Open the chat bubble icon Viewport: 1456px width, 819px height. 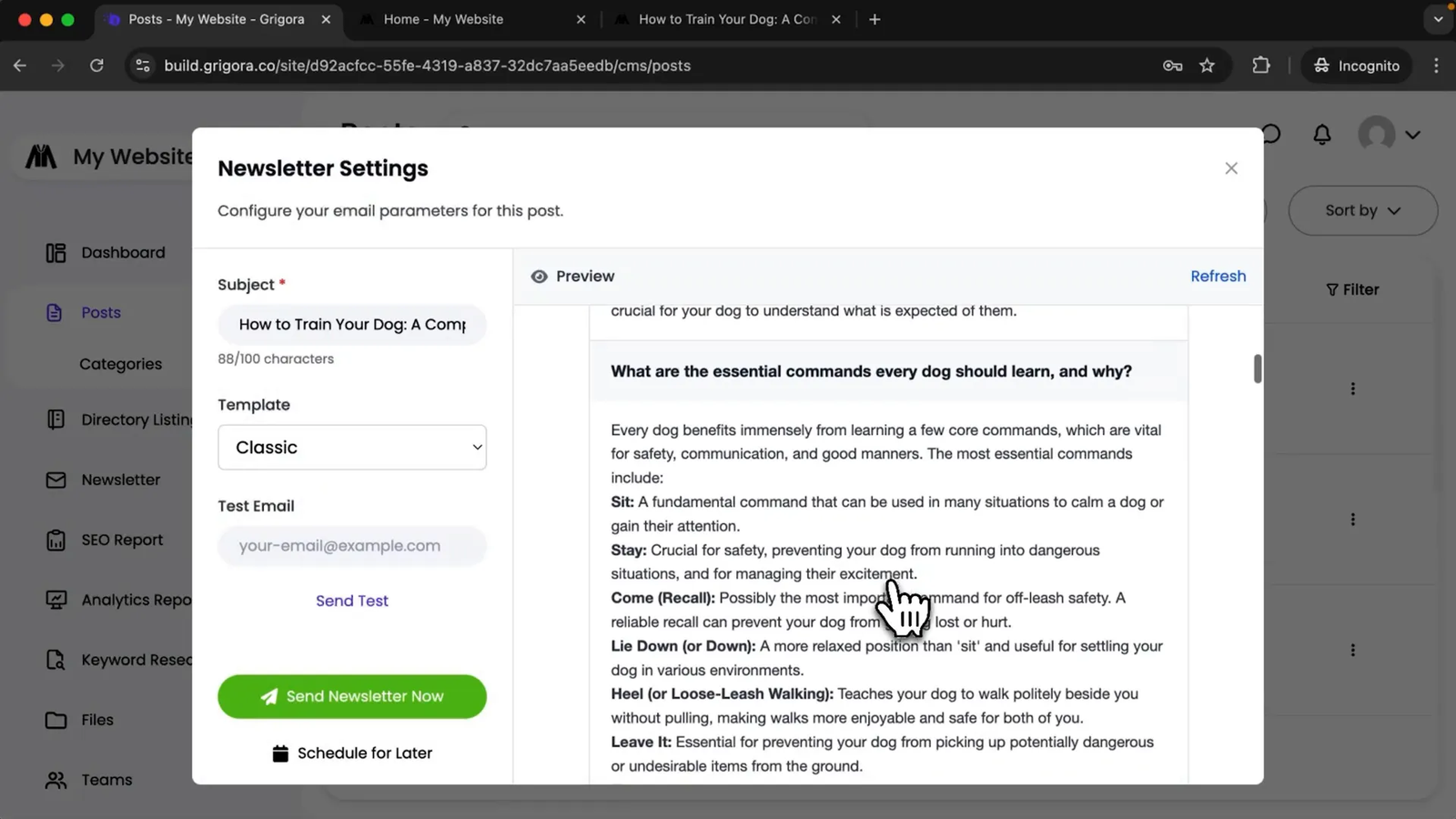(x=1270, y=134)
